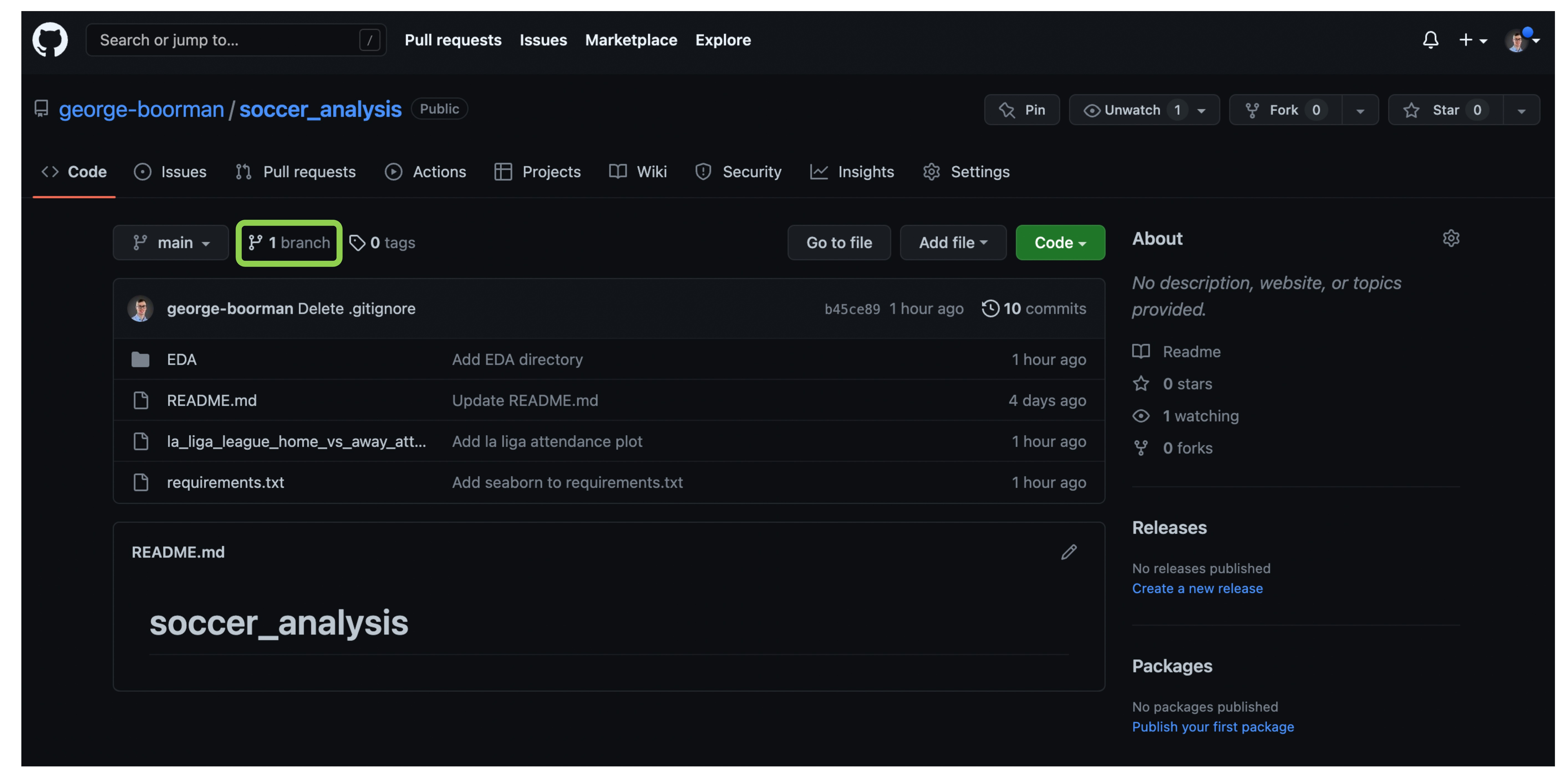Expand the Unwatch notification options arrow
Viewport: 1568px width, 784px height.
1201,111
